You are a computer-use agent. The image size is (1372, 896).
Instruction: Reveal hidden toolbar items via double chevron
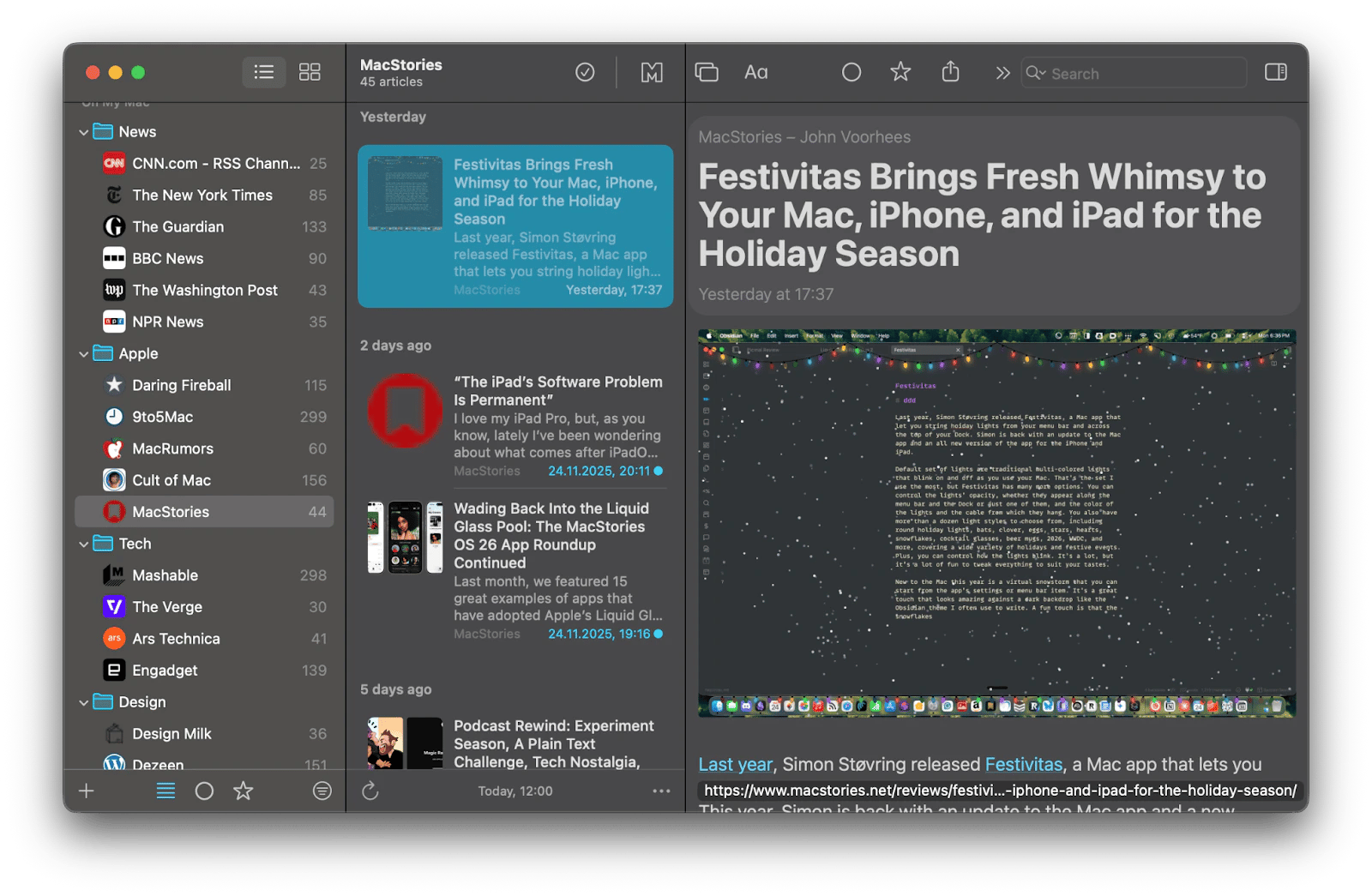1002,72
